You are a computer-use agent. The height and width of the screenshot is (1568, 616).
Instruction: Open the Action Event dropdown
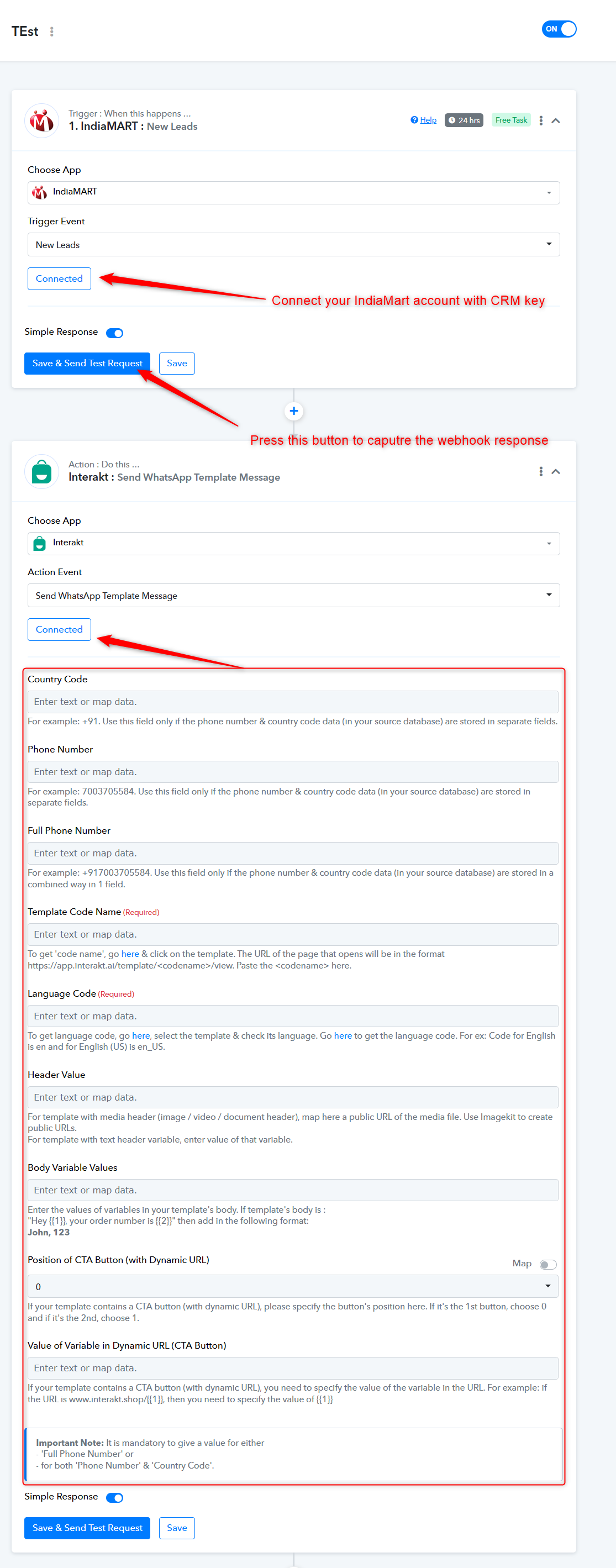tap(293, 596)
